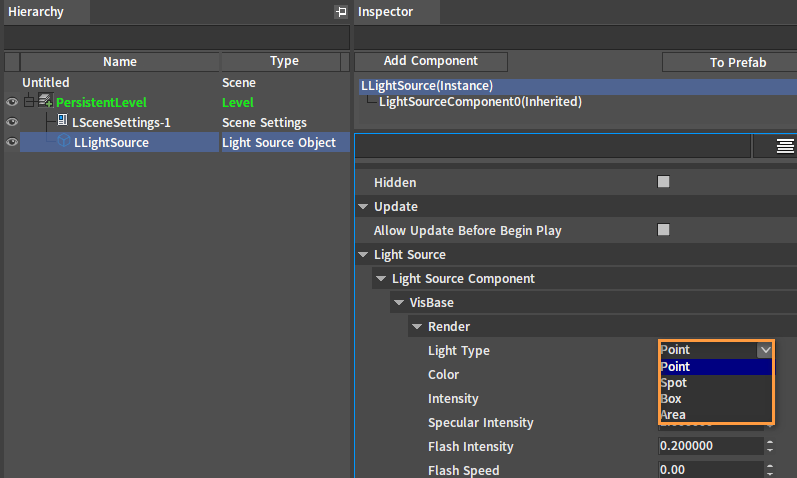Click the PersistentLevel level icon
The width and height of the screenshot is (797, 478).
click(45, 102)
